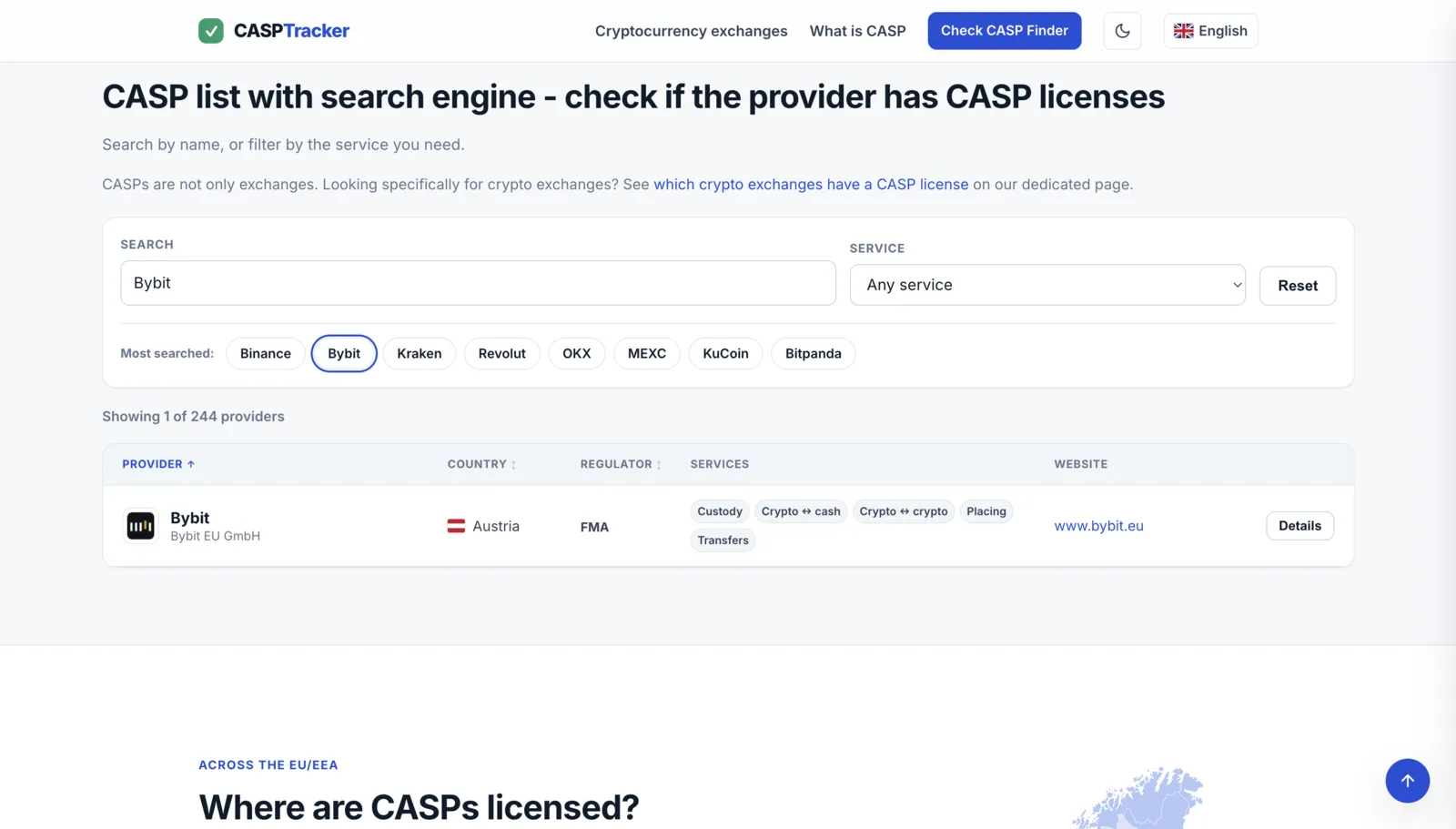Select the KuCoin most-searched chip
This screenshot has height=829, width=1456.
[x=726, y=354]
